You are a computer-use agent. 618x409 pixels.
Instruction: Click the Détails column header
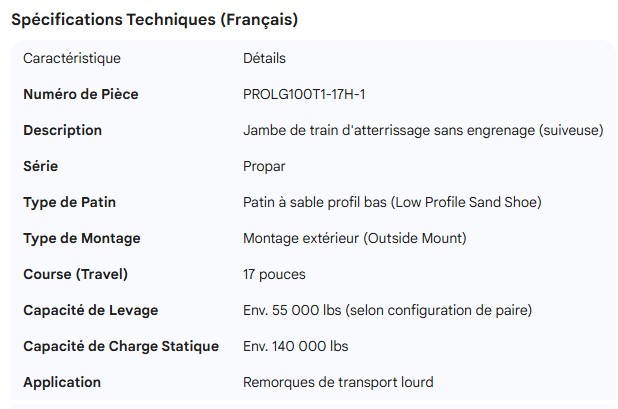tap(264, 58)
